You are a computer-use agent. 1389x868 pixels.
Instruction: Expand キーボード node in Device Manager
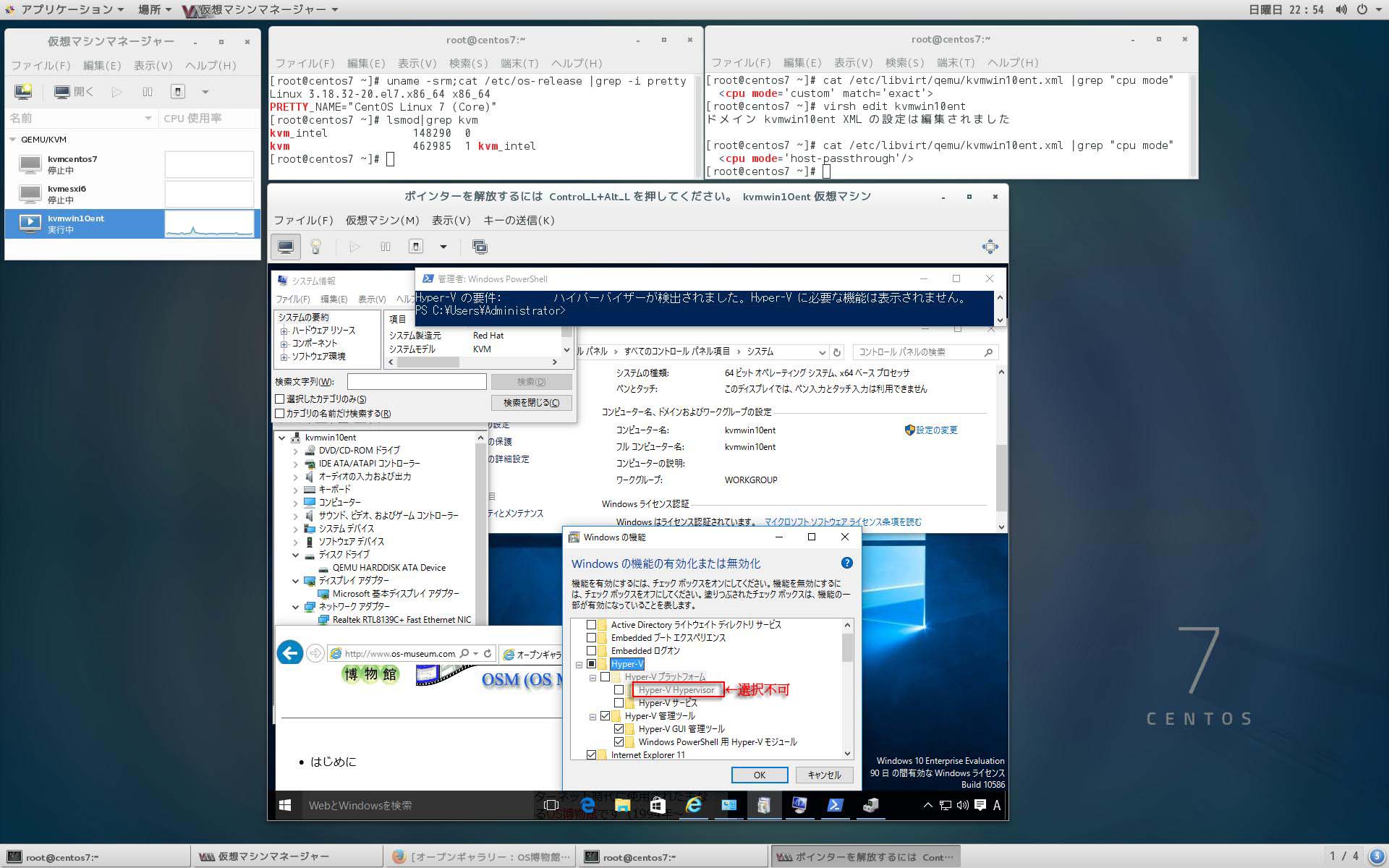pos(295,490)
